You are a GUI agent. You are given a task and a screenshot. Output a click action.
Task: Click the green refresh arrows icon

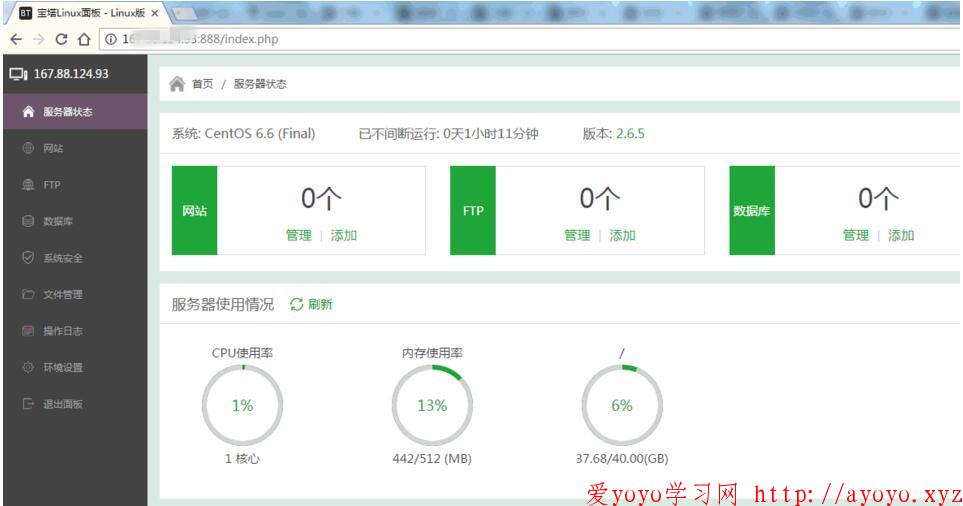pos(297,304)
